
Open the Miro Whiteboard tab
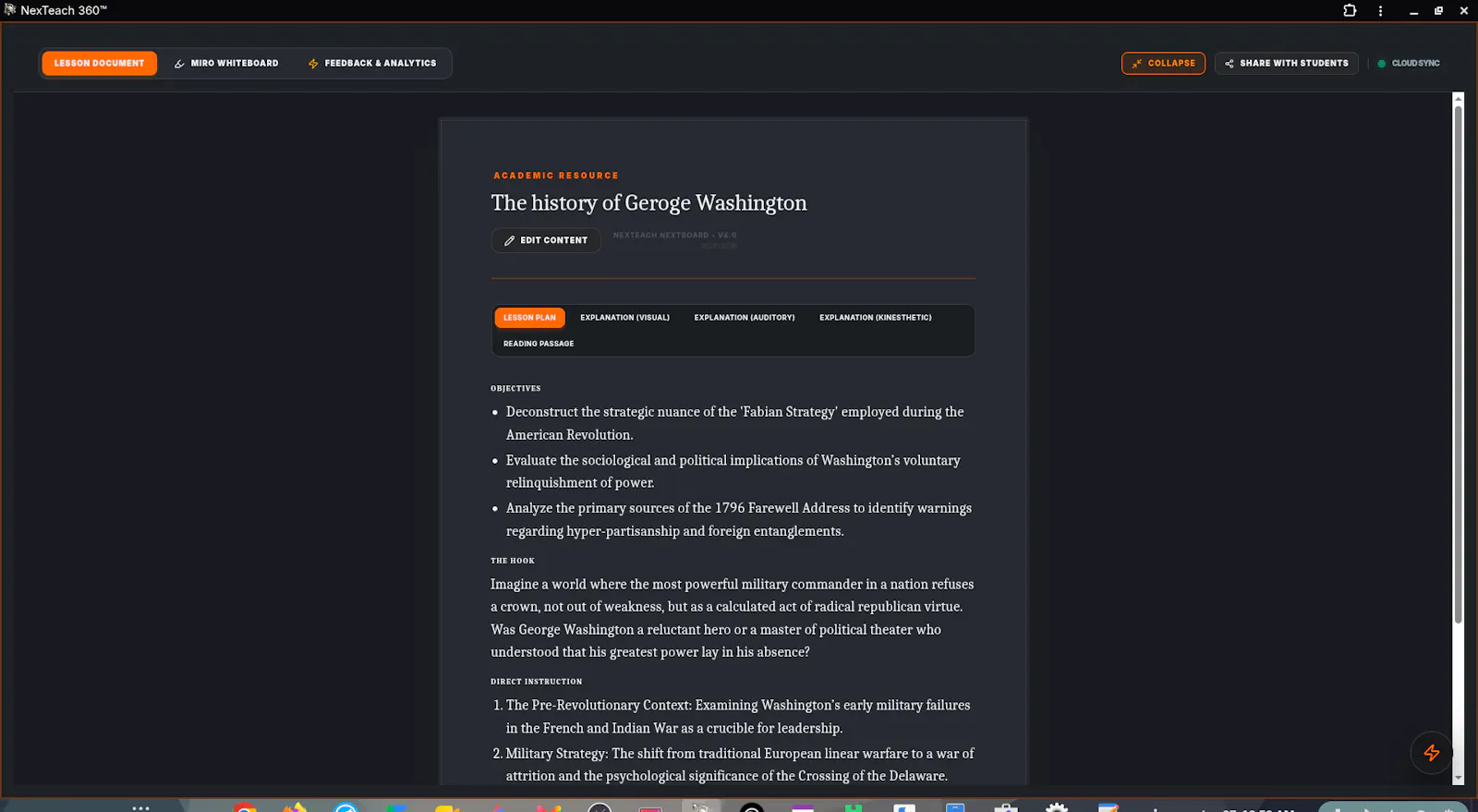(226, 63)
